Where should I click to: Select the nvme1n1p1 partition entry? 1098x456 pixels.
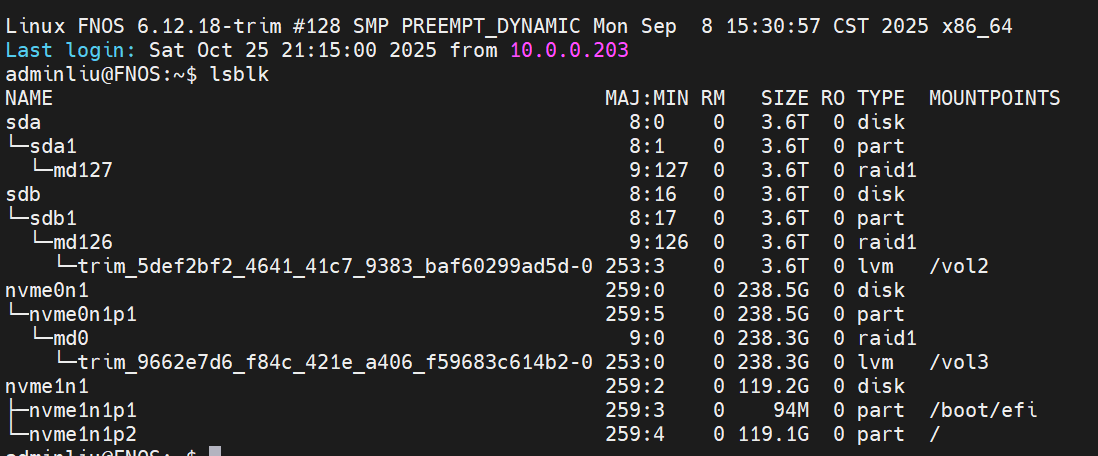tap(82, 410)
